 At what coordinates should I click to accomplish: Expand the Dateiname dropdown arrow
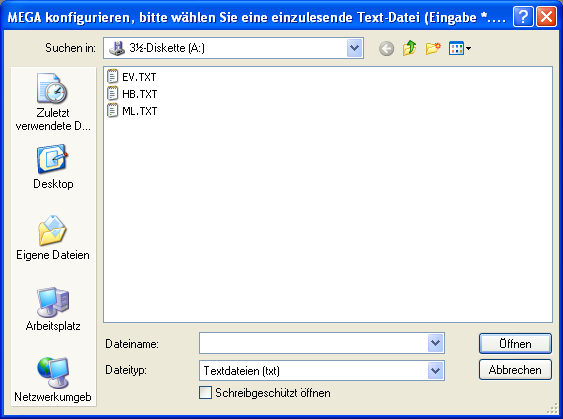point(436,343)
